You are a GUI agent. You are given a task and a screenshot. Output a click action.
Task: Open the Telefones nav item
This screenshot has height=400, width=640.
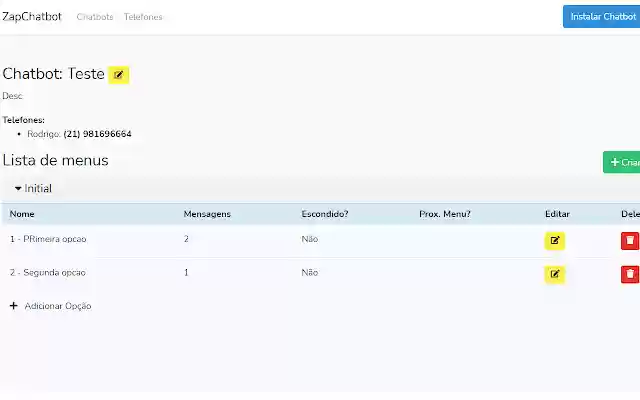[x=143, y=17]
